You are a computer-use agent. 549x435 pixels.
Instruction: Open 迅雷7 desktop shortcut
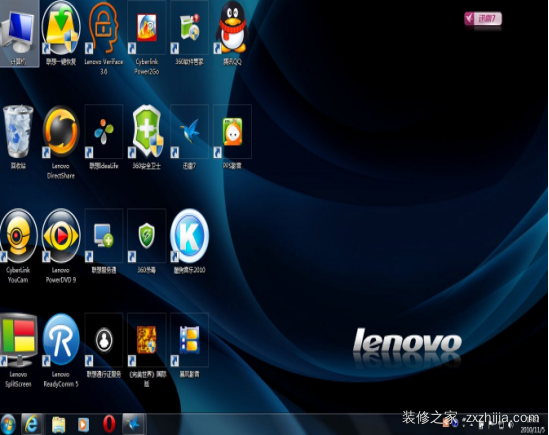pyautogui.click(x=189, y=137)
